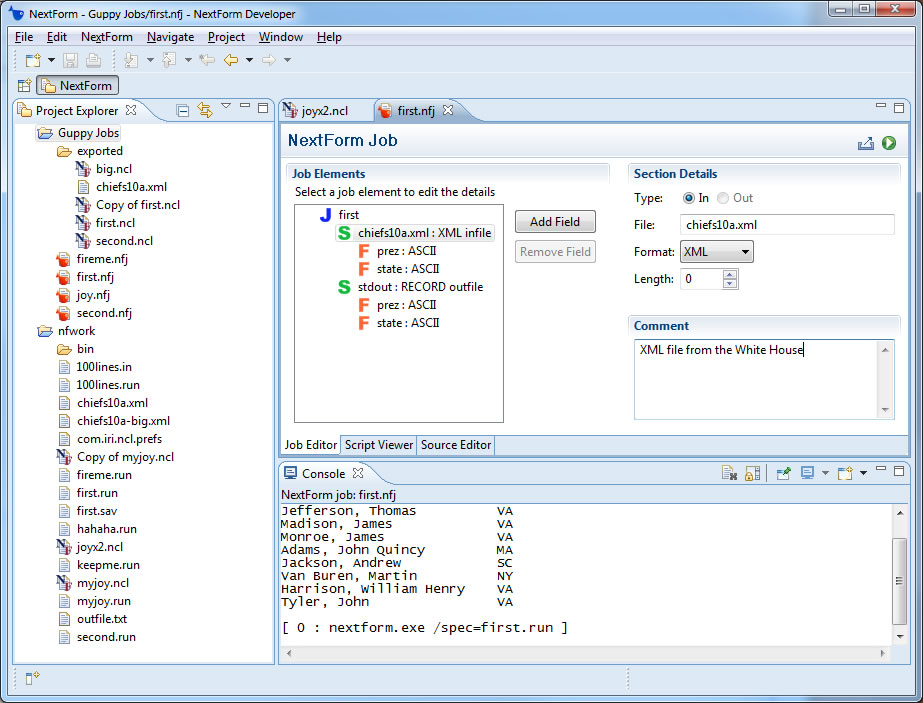Click the File input field chiefs10a.xml
This screenshot has width=923, height=703.
click(x=787, y=225)
